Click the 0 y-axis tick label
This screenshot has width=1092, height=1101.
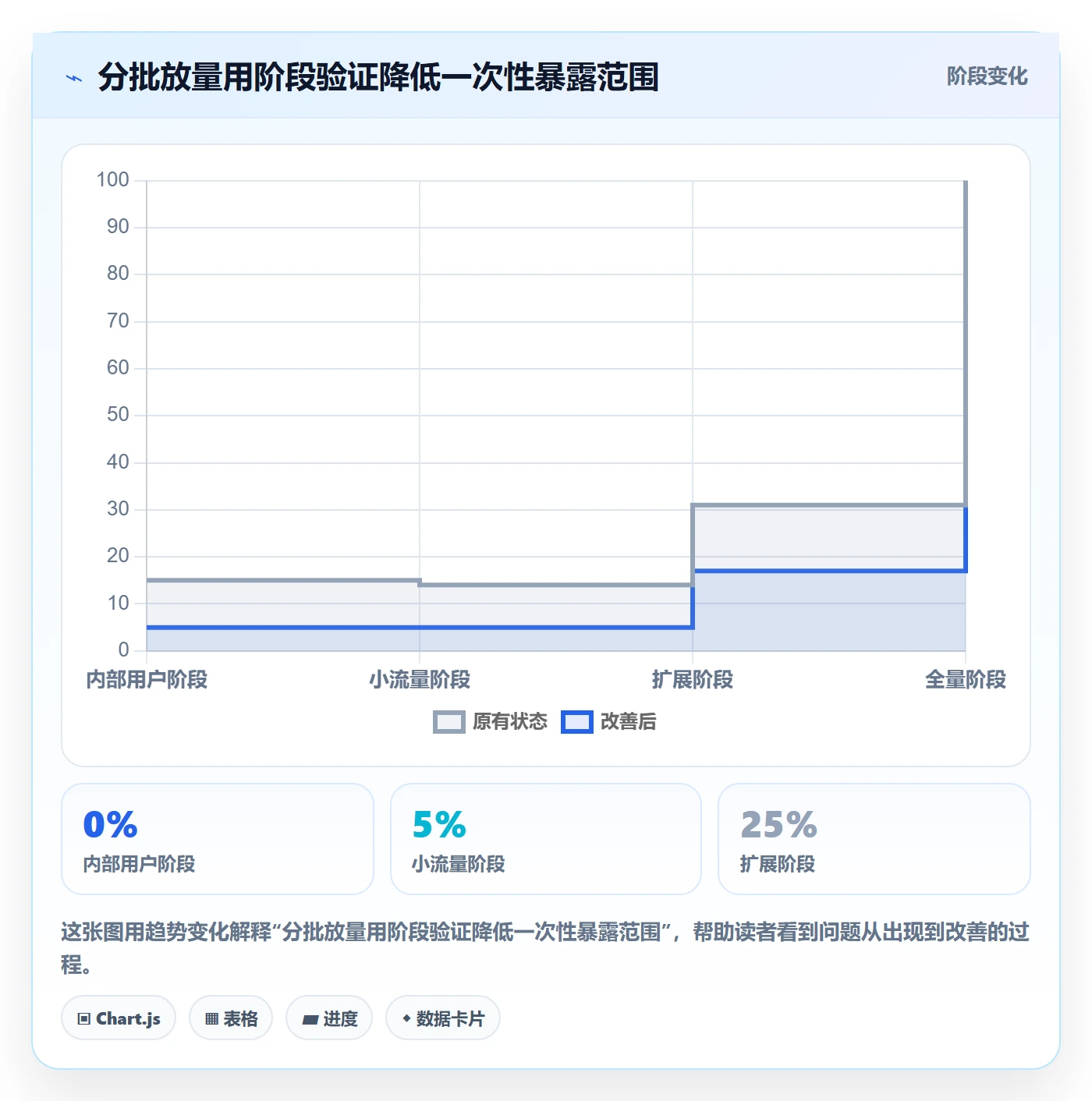coord(123,650)
